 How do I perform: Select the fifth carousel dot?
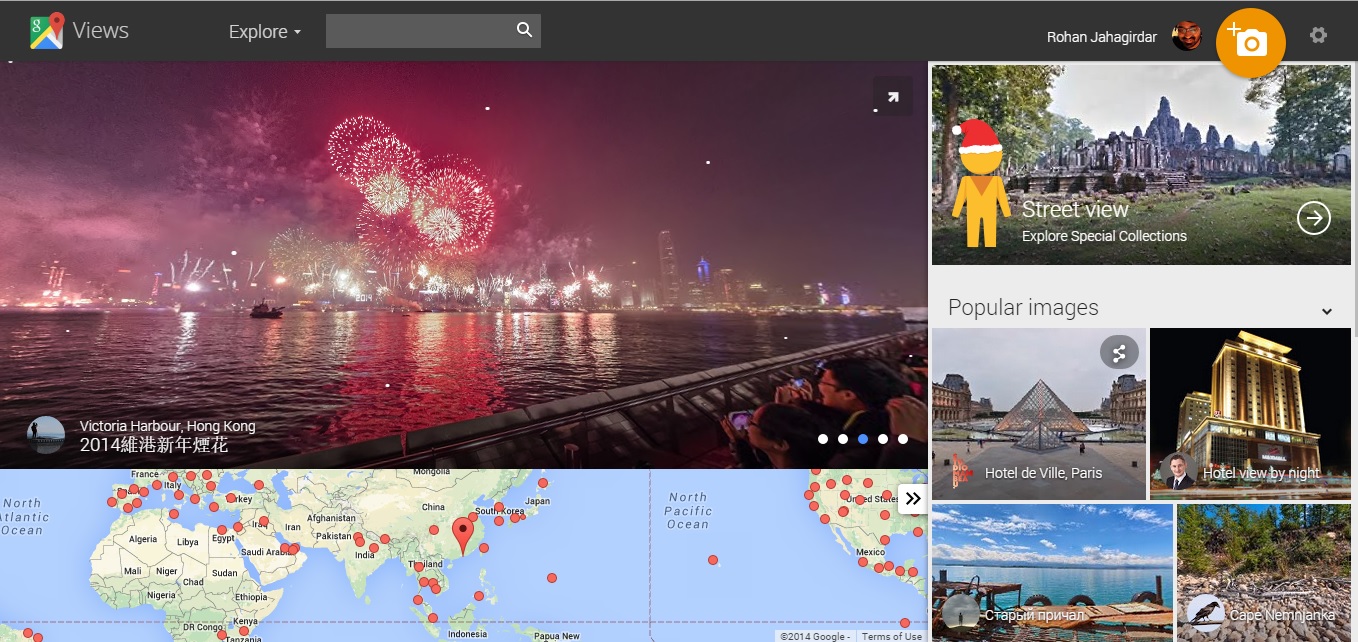click(903, 439)
